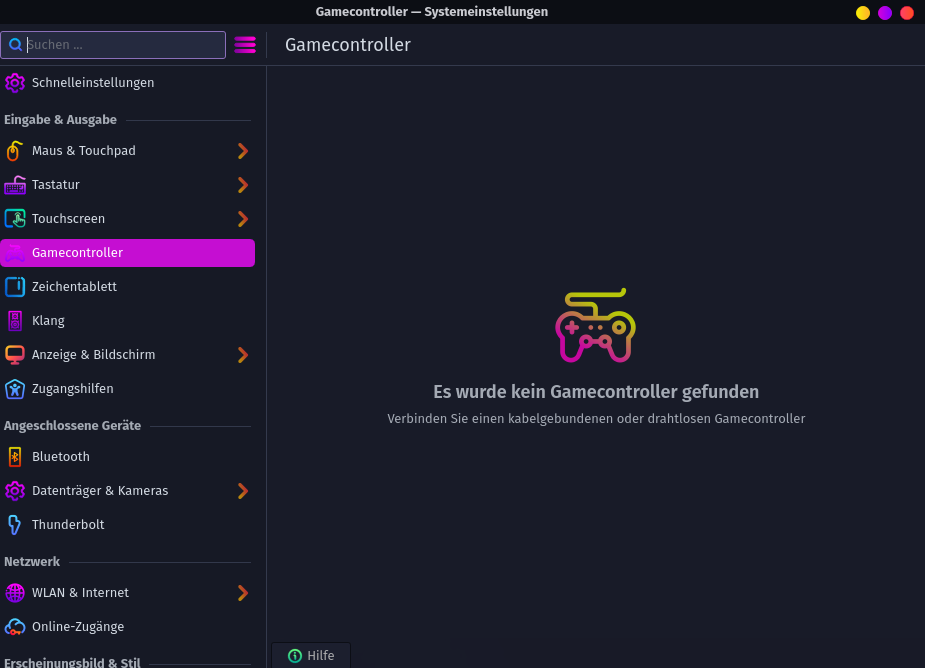
Task: Expand WLAN & Internet arrow
Action: click(x=242, y=593)
